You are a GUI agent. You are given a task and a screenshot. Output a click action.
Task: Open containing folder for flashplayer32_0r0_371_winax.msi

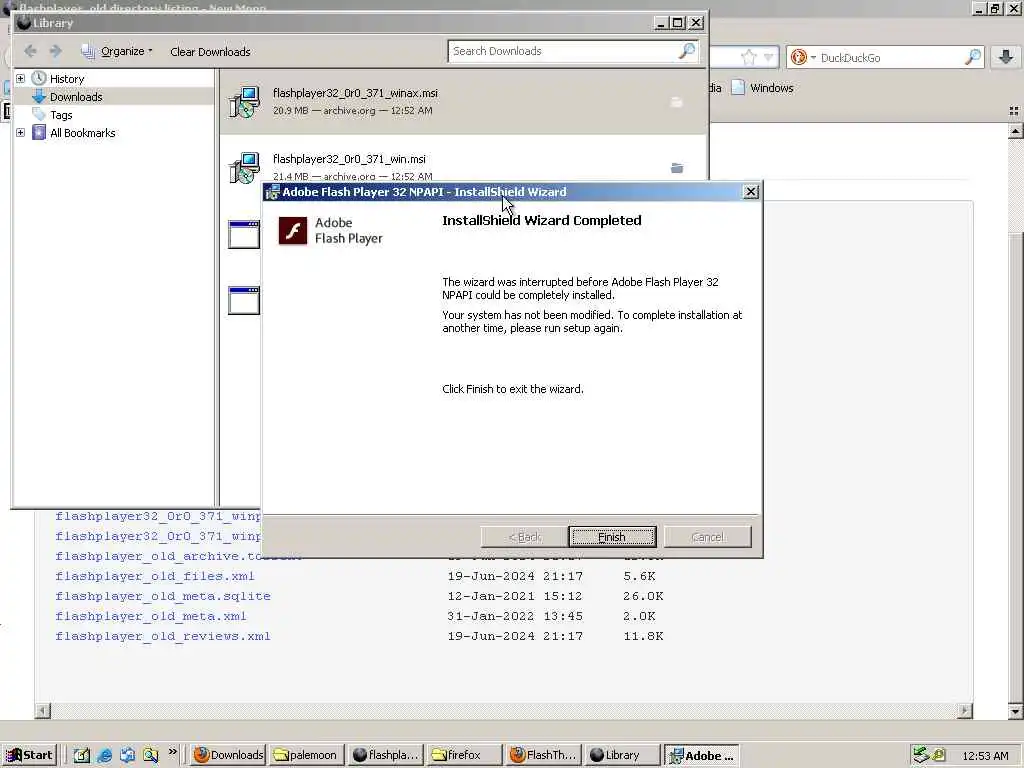[677, 103]
